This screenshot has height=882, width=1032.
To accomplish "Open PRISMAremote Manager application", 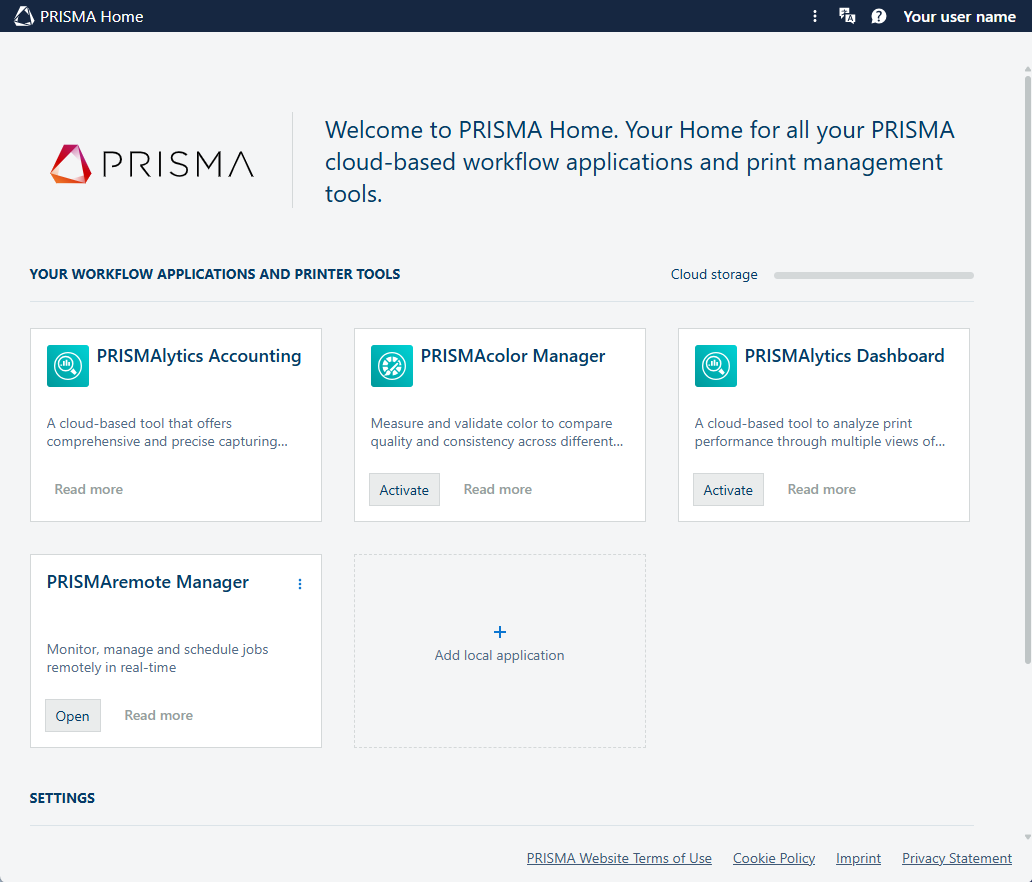I will click(x=73, y=716).
